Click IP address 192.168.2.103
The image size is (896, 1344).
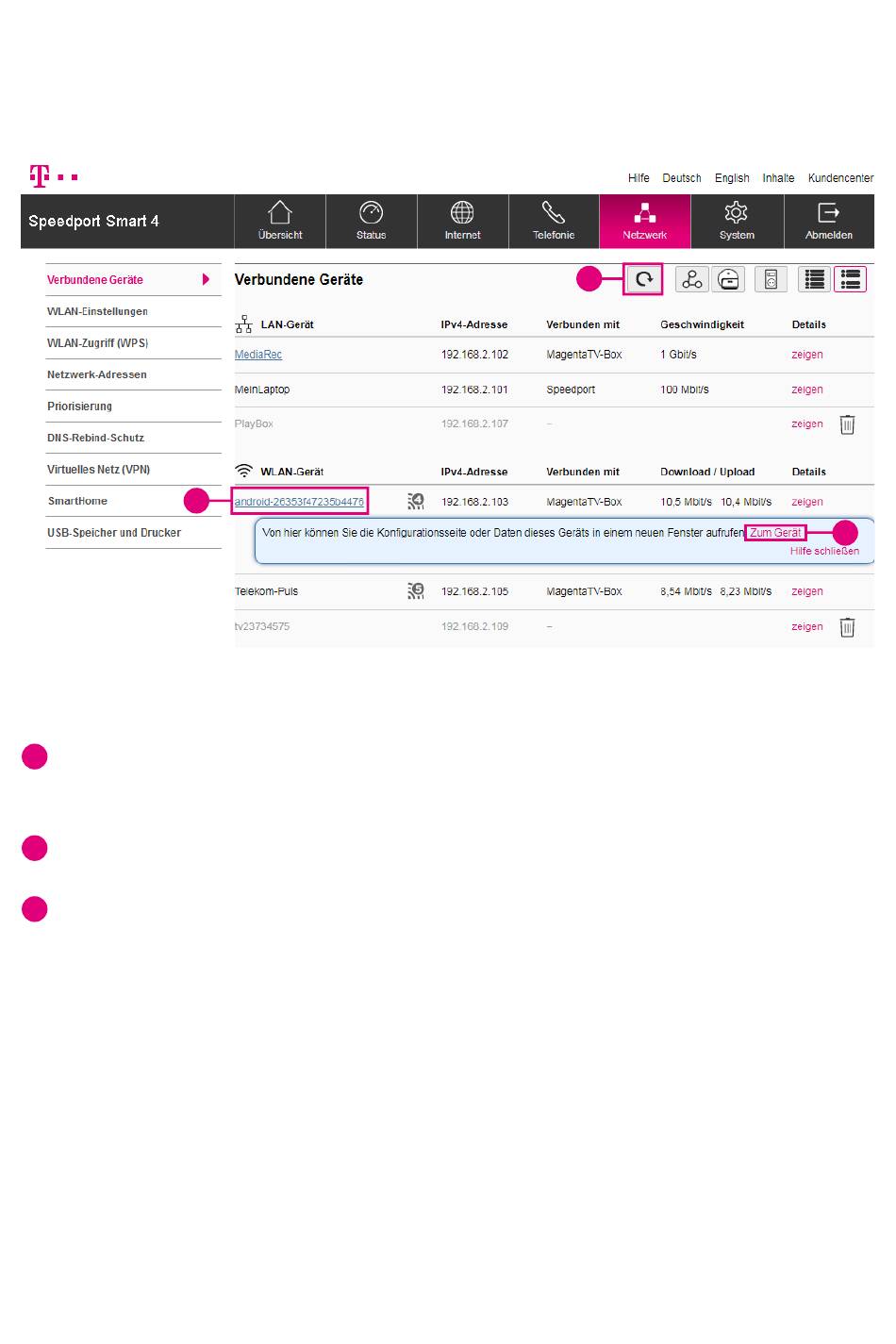[474, 502]
